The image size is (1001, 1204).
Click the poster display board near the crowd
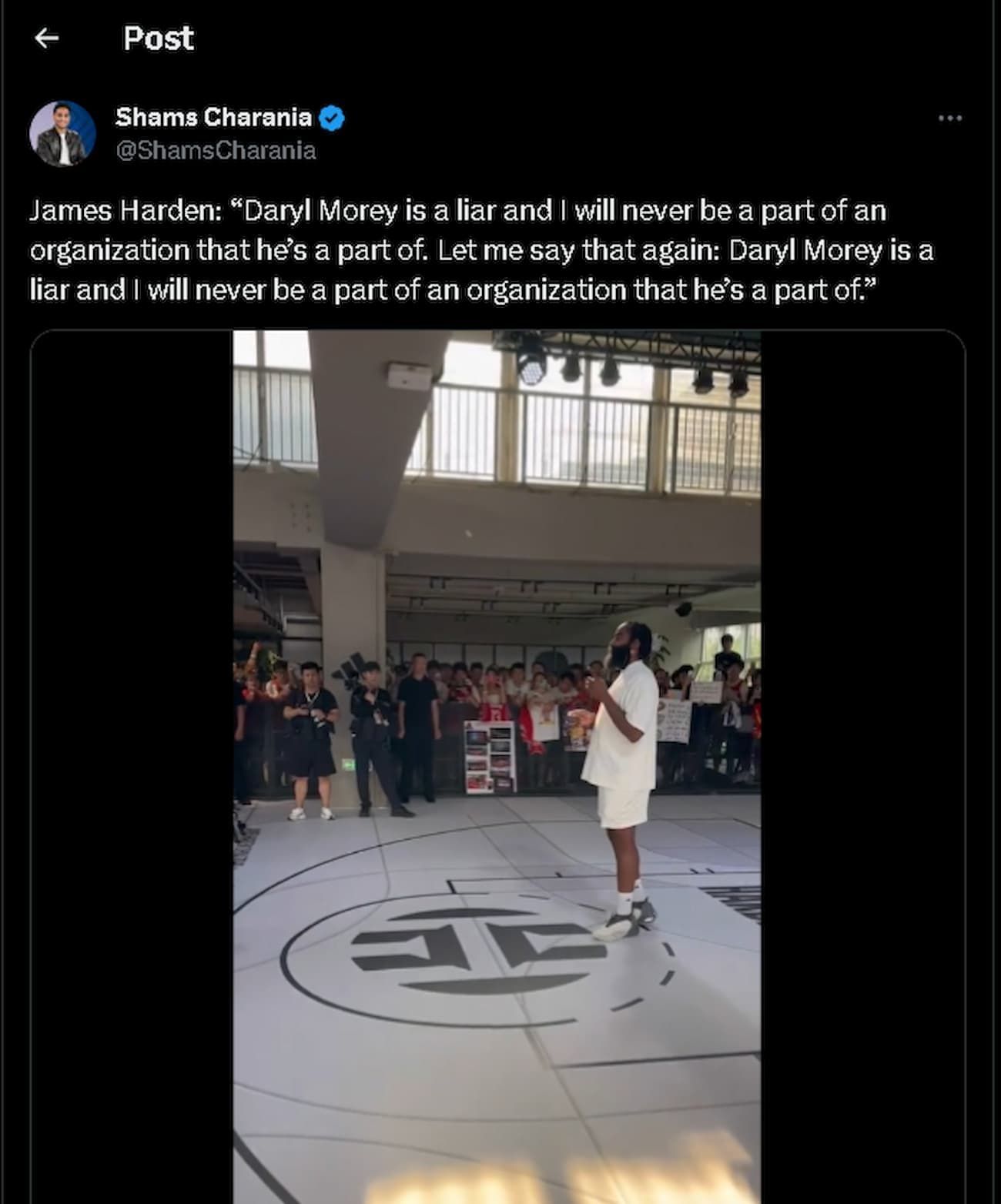coord(490,757)
